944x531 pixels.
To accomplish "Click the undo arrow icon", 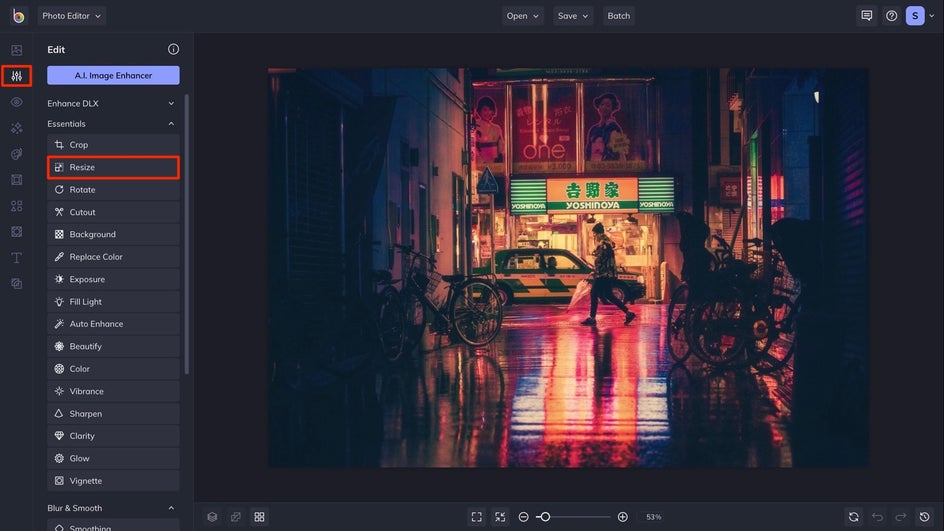I will (x=877, y=517).
